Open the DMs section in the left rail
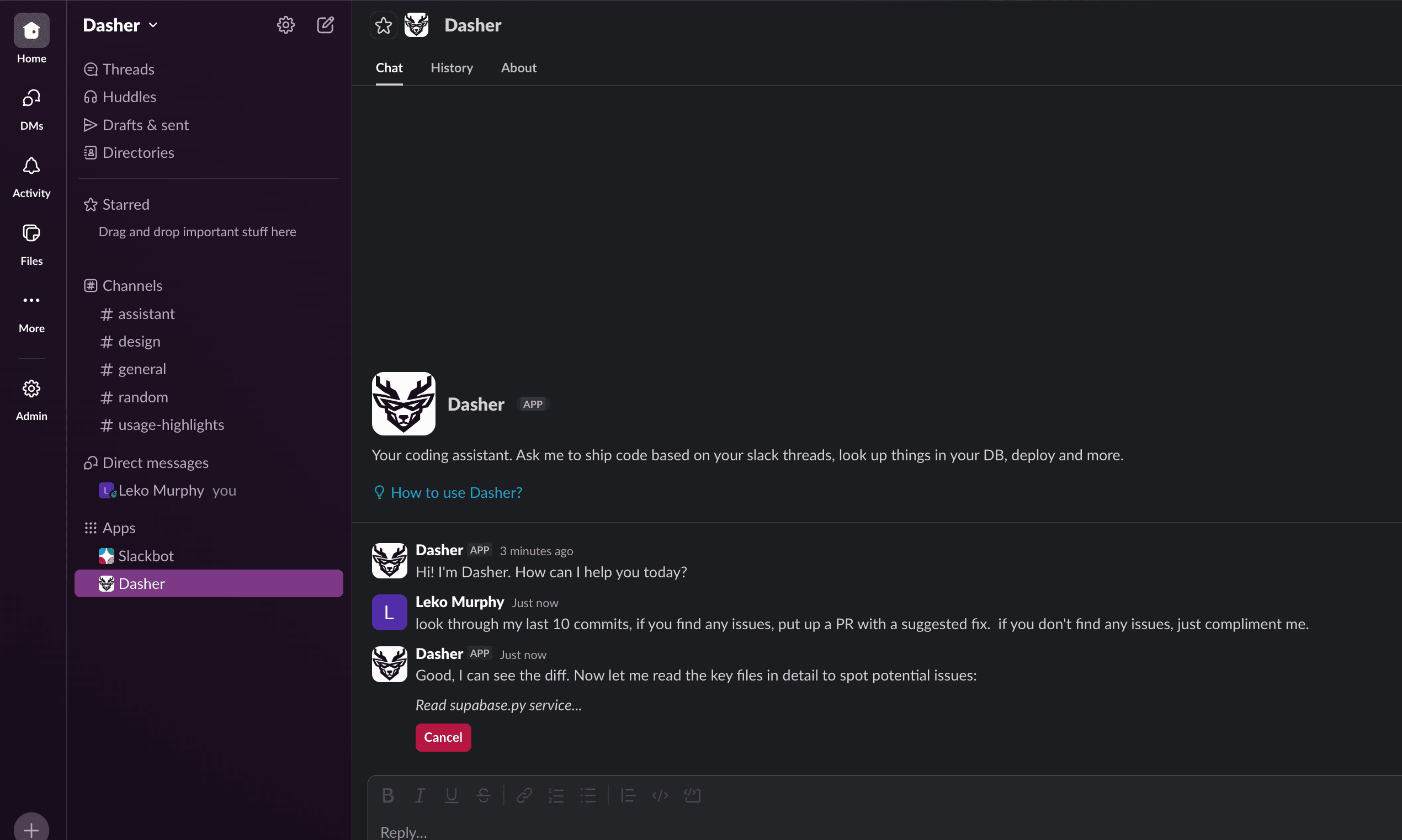This screenshot has width=1402, height=840. [x=31, y=108]
